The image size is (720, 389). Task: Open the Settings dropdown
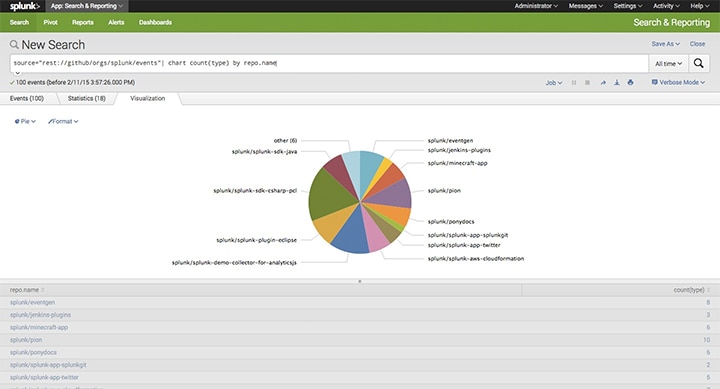(x=628, y=6)
